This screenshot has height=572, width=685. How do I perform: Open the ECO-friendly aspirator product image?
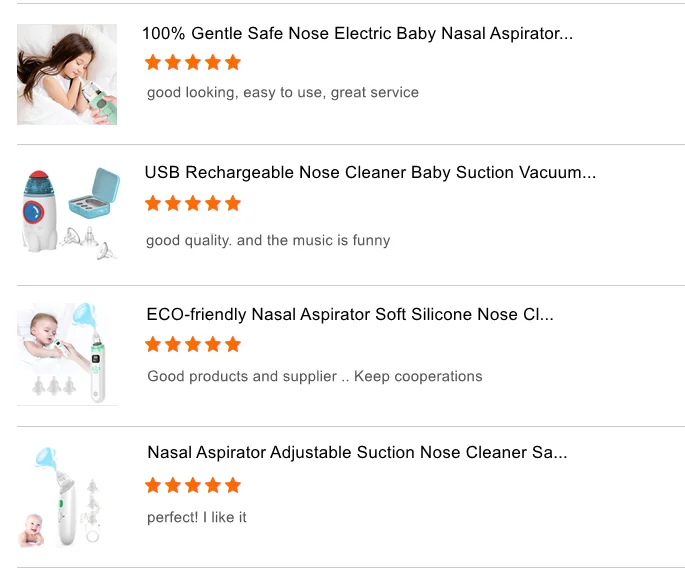(67, 355)
